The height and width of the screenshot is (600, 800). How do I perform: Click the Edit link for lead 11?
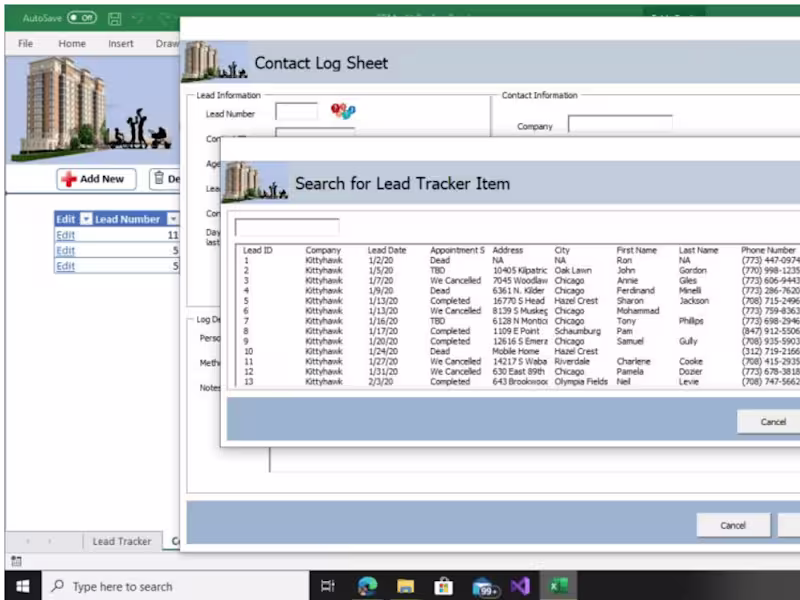pyautogui.click(x=65, y=235)
